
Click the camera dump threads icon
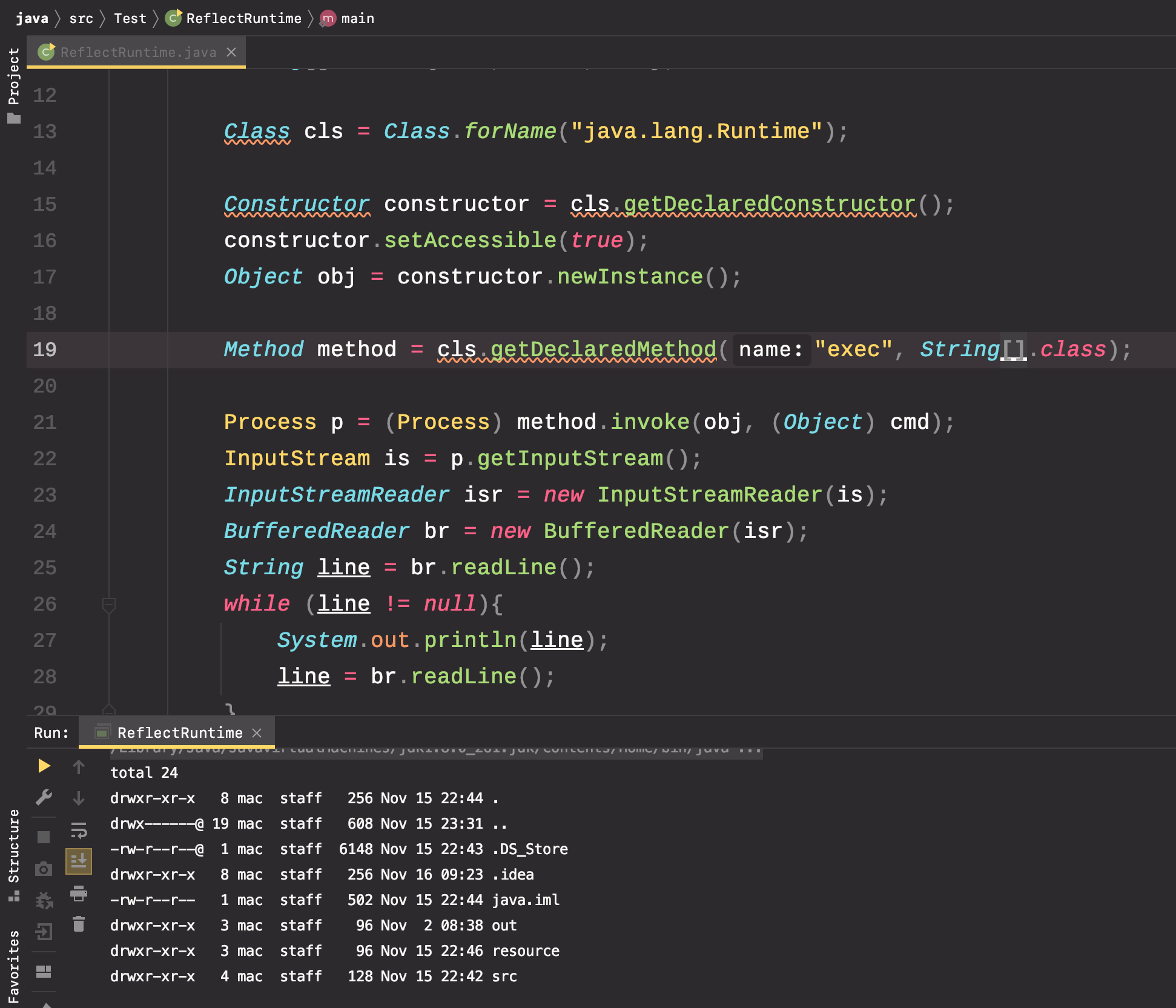(x=44, y=869)
